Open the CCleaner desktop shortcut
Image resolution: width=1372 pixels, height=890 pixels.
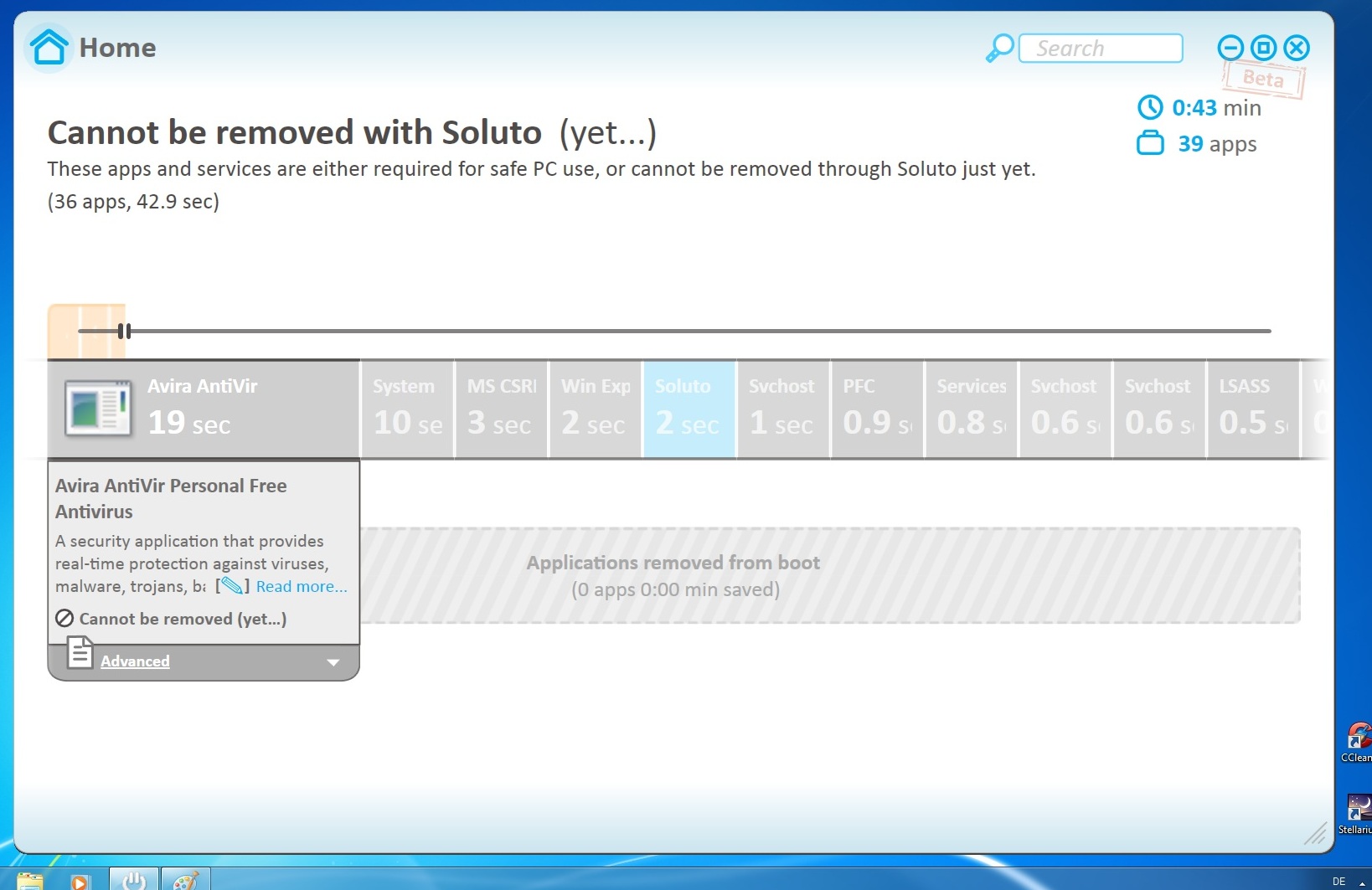tap(1357, 742)
